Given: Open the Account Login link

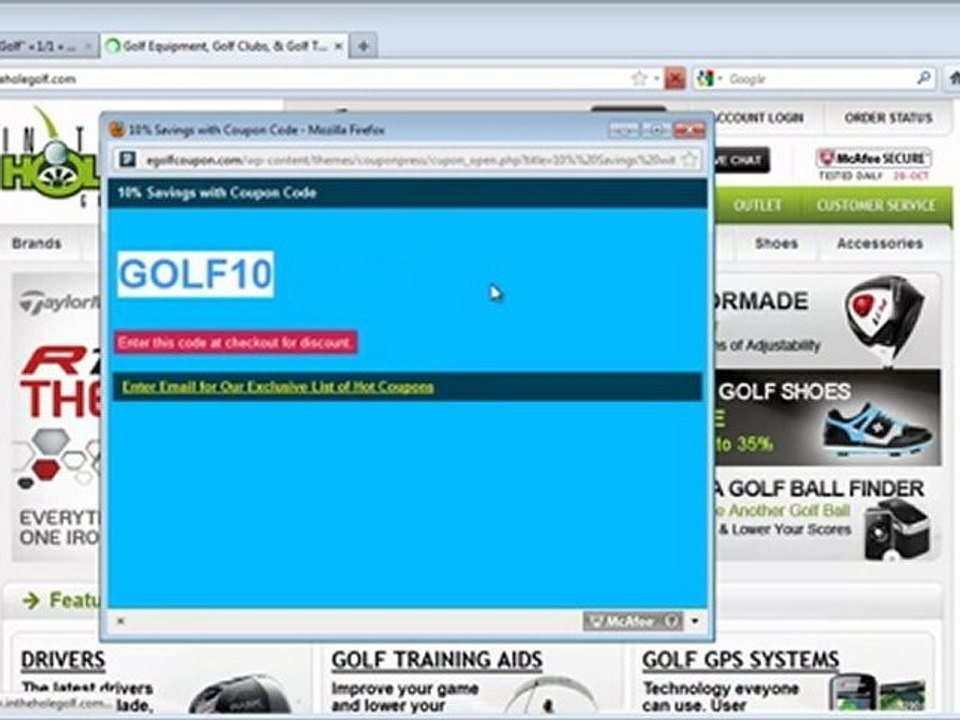Looking at the screenshot, I should coord(759,118).
